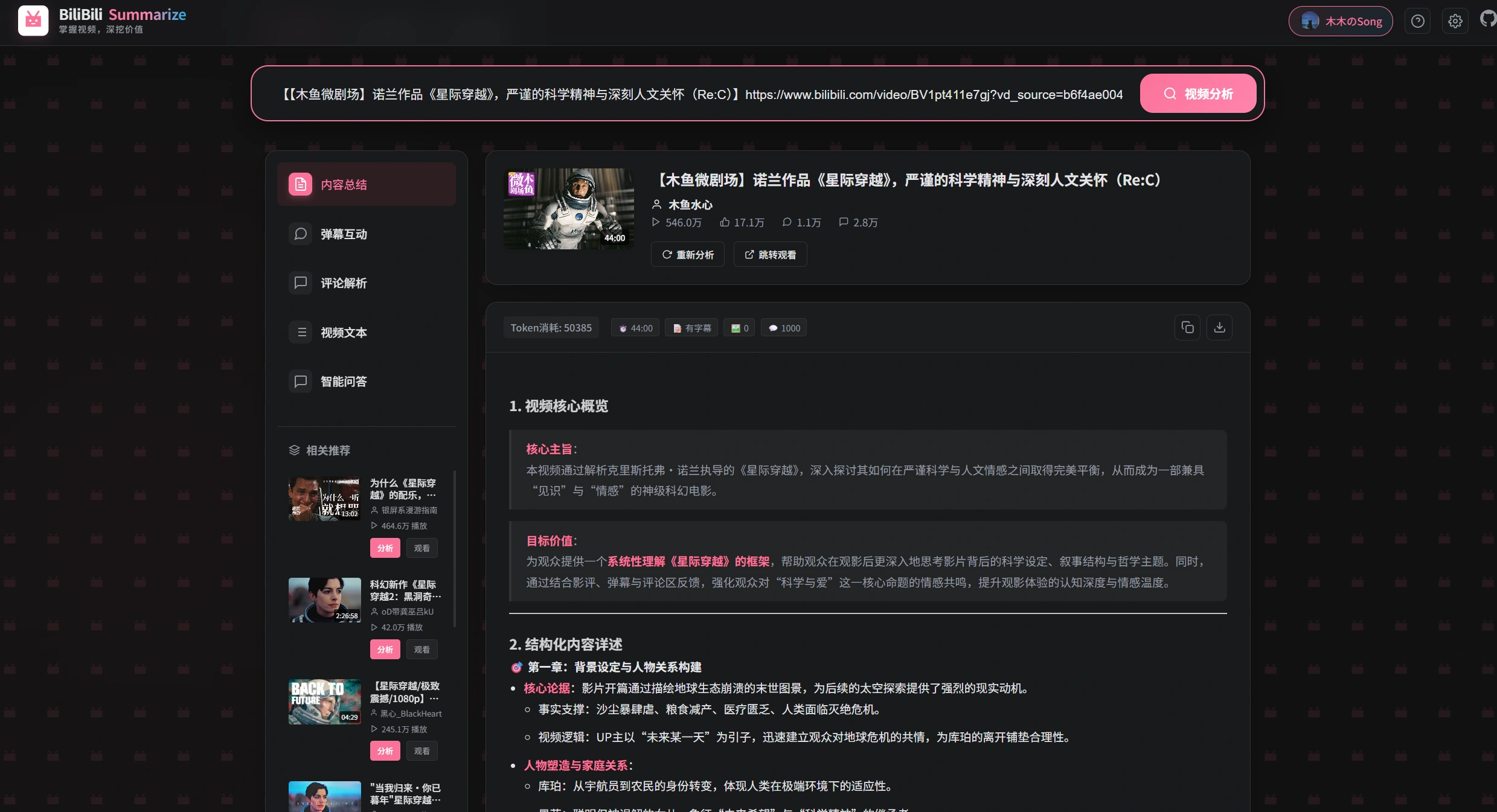The width and height of the screenshot is (1497, 812).
Task: Click the 木木のSong user account button
Action: tap(1341, 21)
